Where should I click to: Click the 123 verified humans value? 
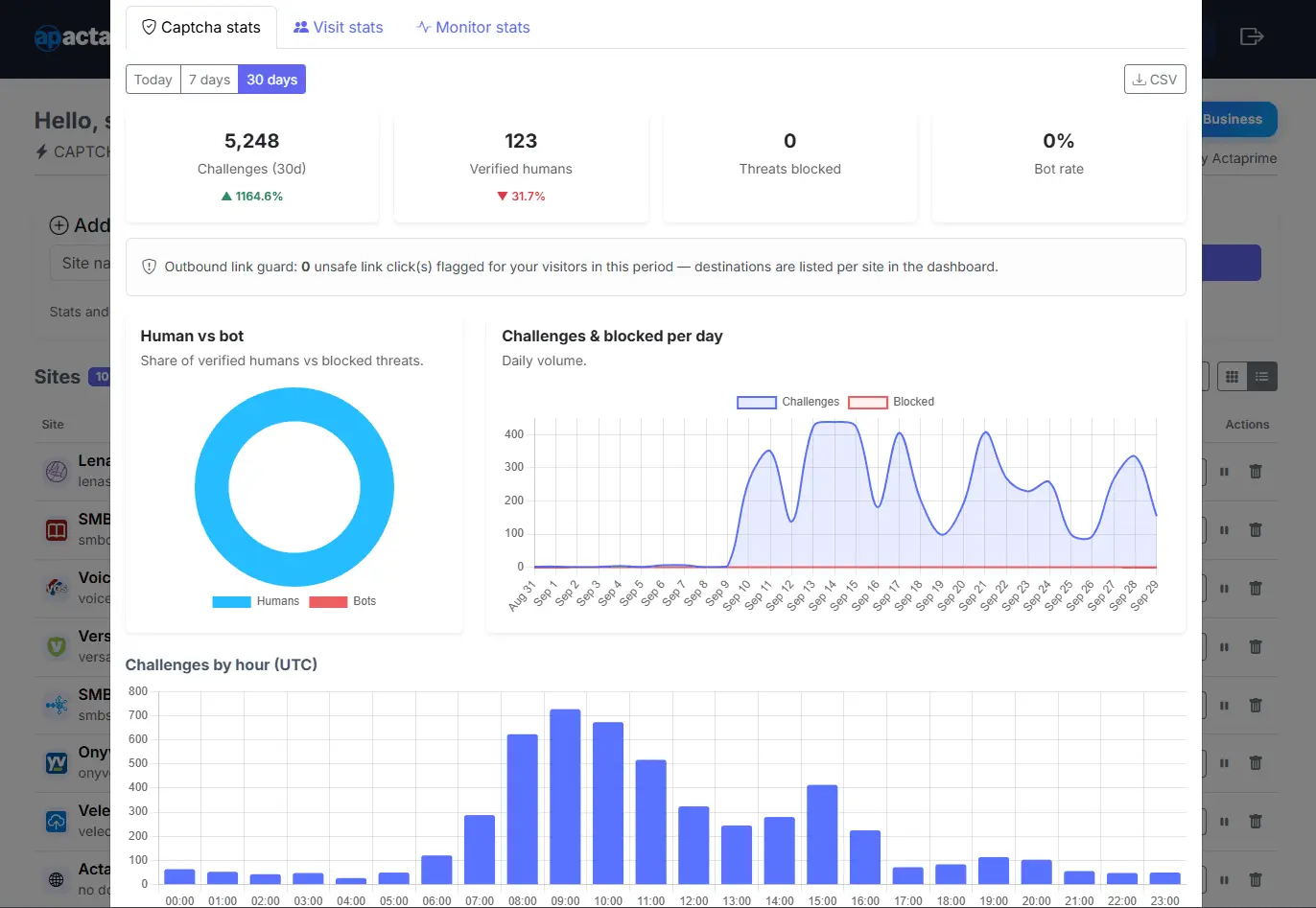point(521,141)
